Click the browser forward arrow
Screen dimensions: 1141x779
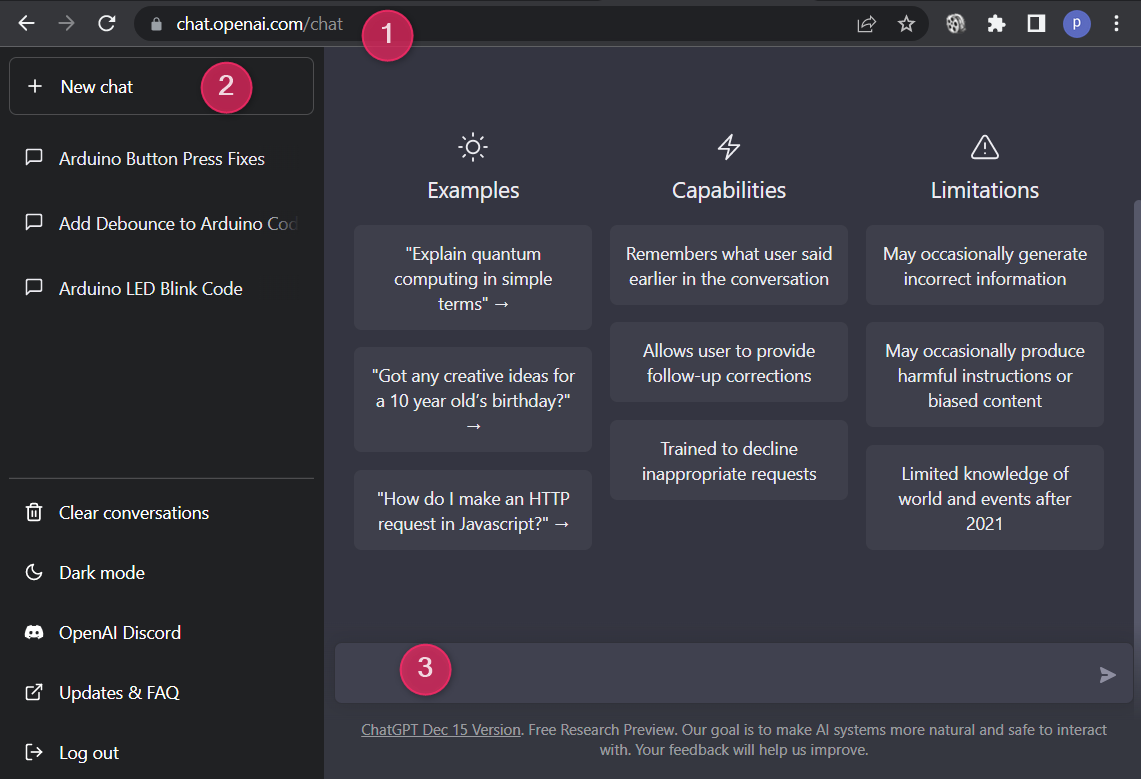(66, 23)
